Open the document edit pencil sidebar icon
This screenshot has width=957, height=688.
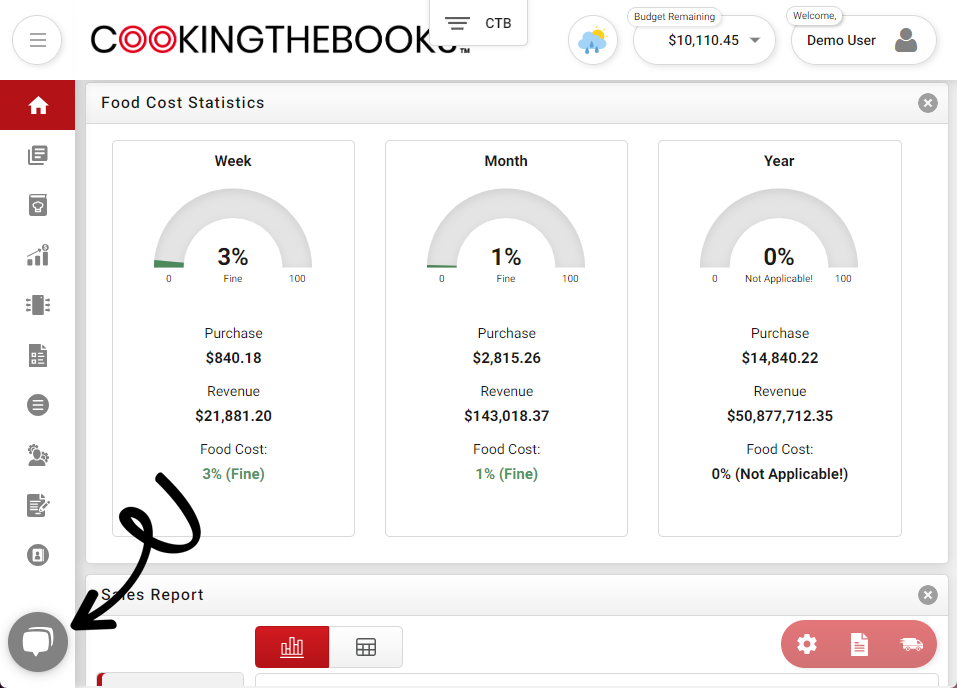coord(38,505)
